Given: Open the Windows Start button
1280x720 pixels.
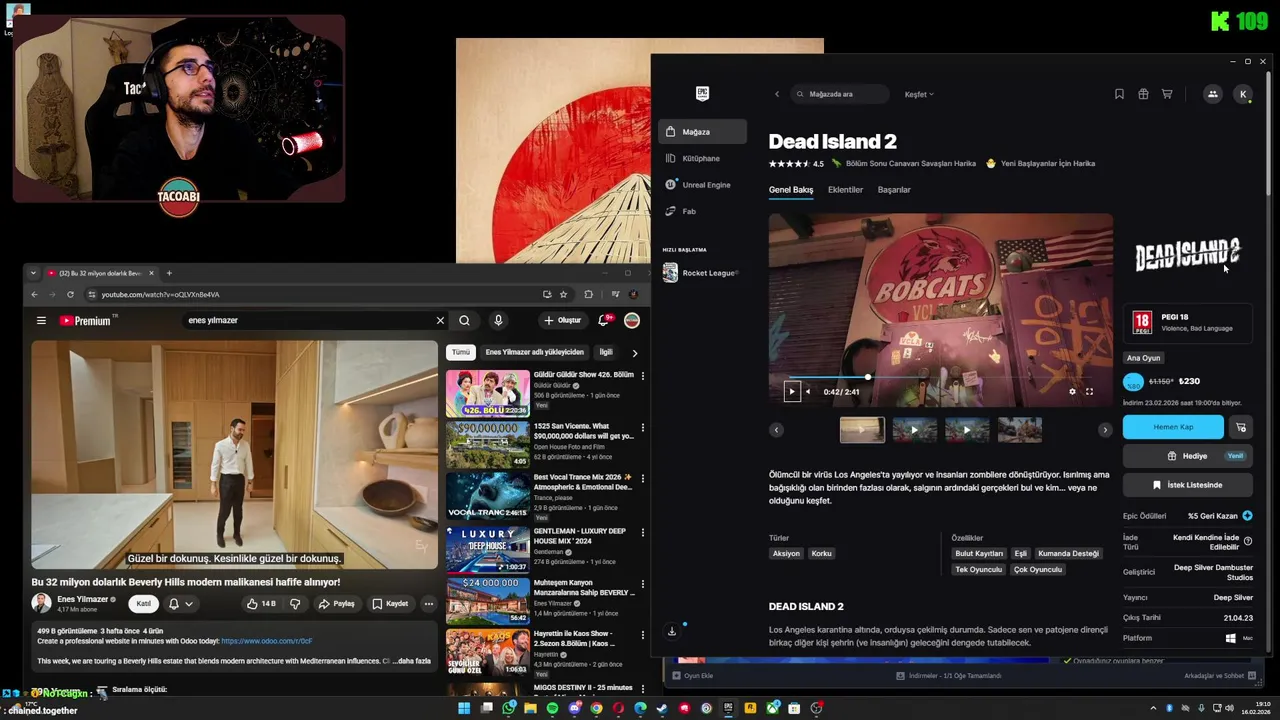Looking at the screenshot, I should (x=464, y=708).
